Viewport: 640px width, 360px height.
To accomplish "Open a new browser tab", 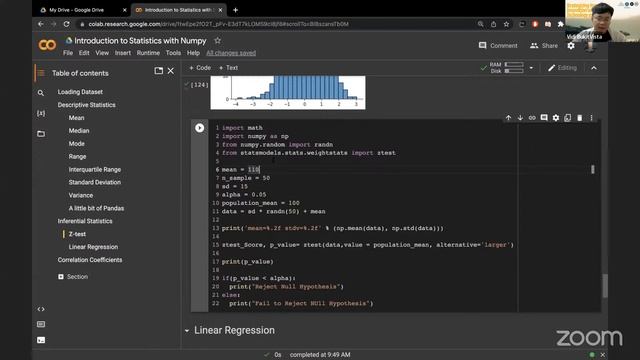I will click(236, 10).
